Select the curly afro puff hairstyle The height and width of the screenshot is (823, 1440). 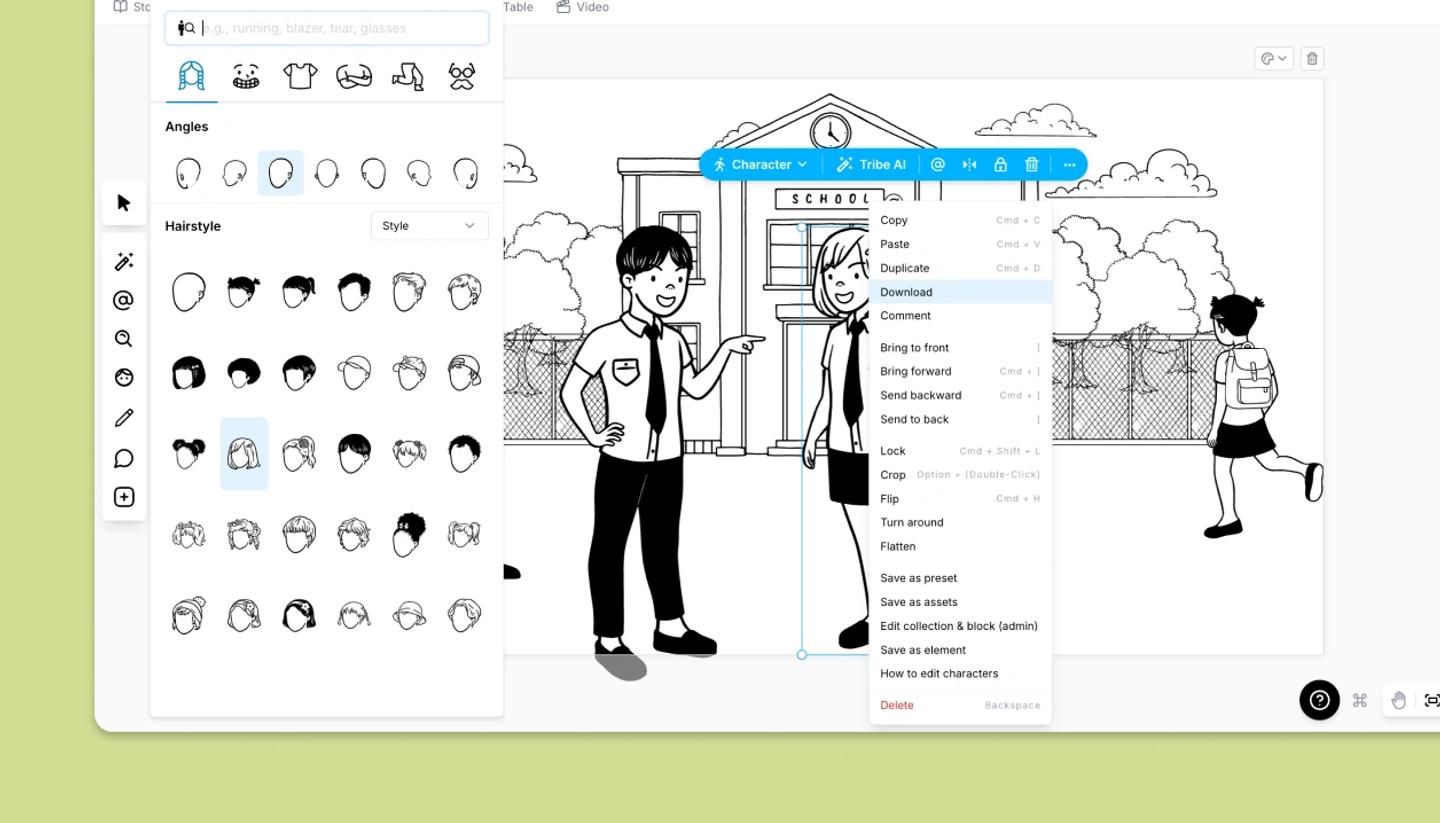pyautogui.click(x=409, y=534)
